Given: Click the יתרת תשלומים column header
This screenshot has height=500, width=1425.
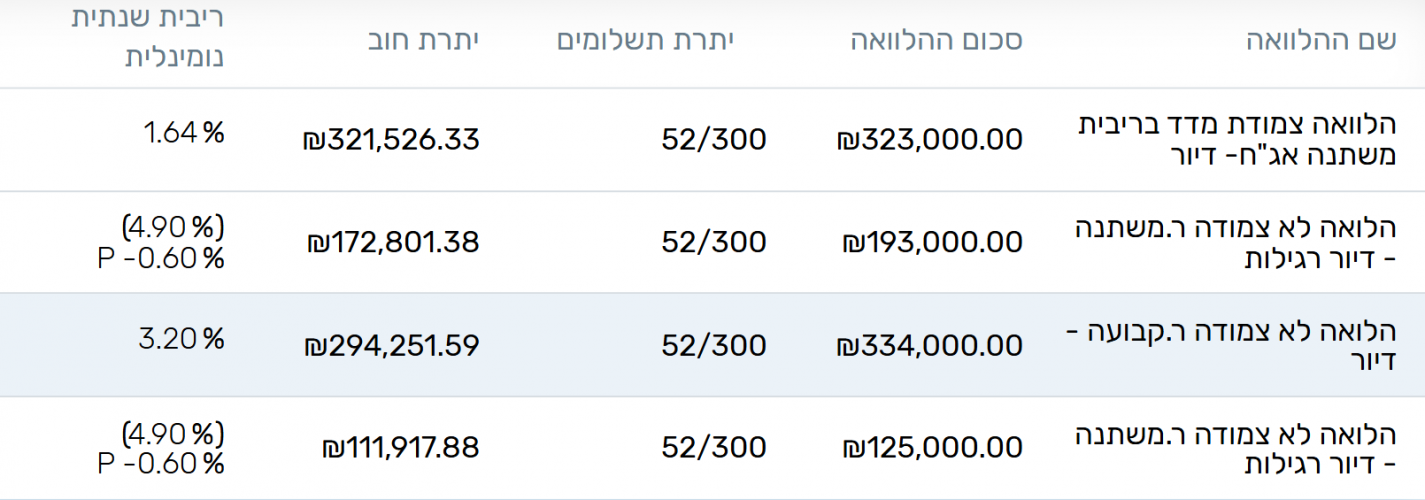Looking at the screenshot, I should tap(645, 41).
